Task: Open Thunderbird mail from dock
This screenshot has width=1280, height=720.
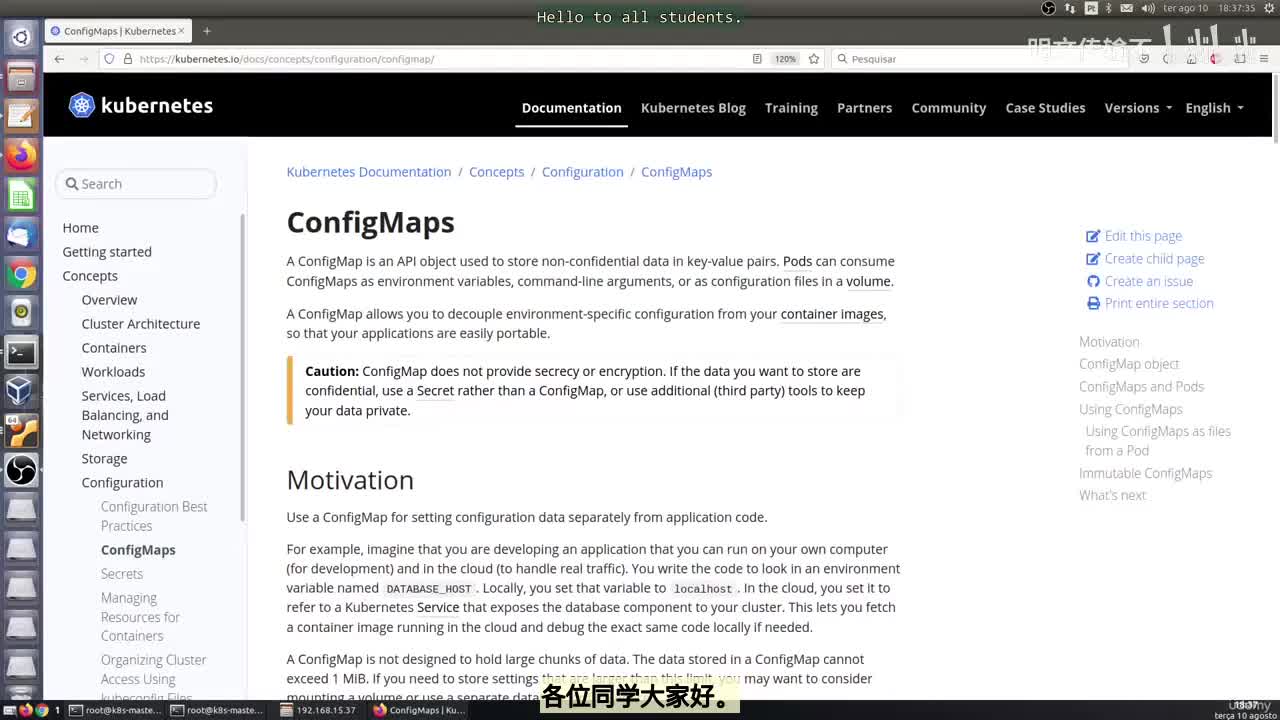Action: pyautogui.click(x=21, y=234)
